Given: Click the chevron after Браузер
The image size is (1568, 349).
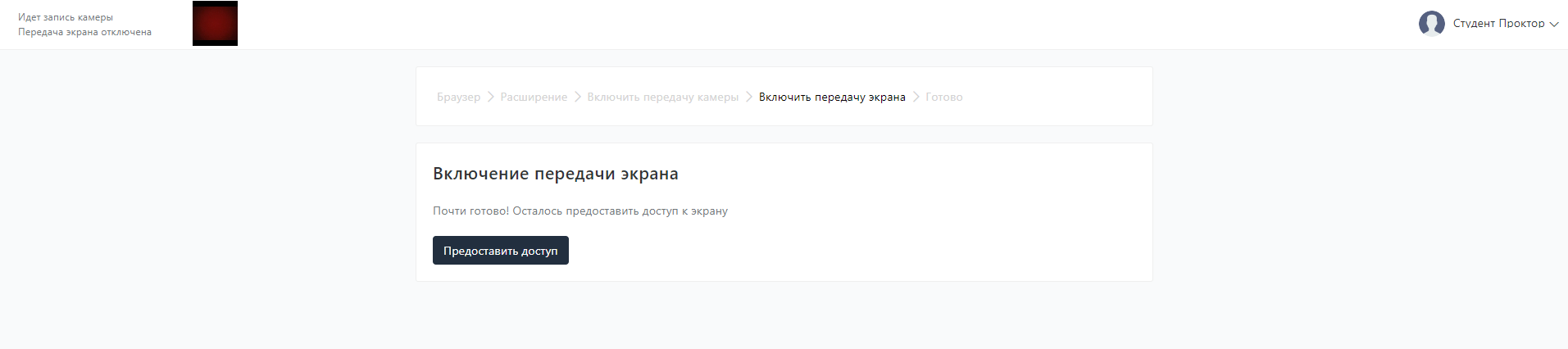Looking at the screenshot, I should 490,97.
